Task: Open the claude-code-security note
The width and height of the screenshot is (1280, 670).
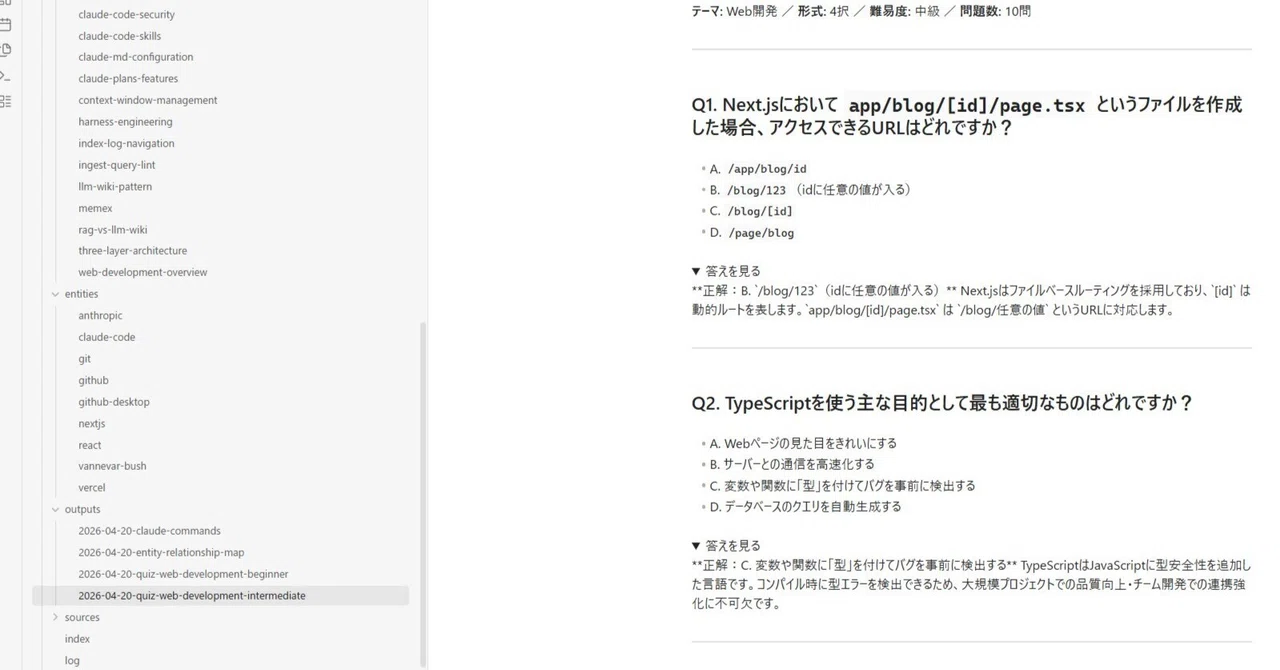Action: (127, 15)
